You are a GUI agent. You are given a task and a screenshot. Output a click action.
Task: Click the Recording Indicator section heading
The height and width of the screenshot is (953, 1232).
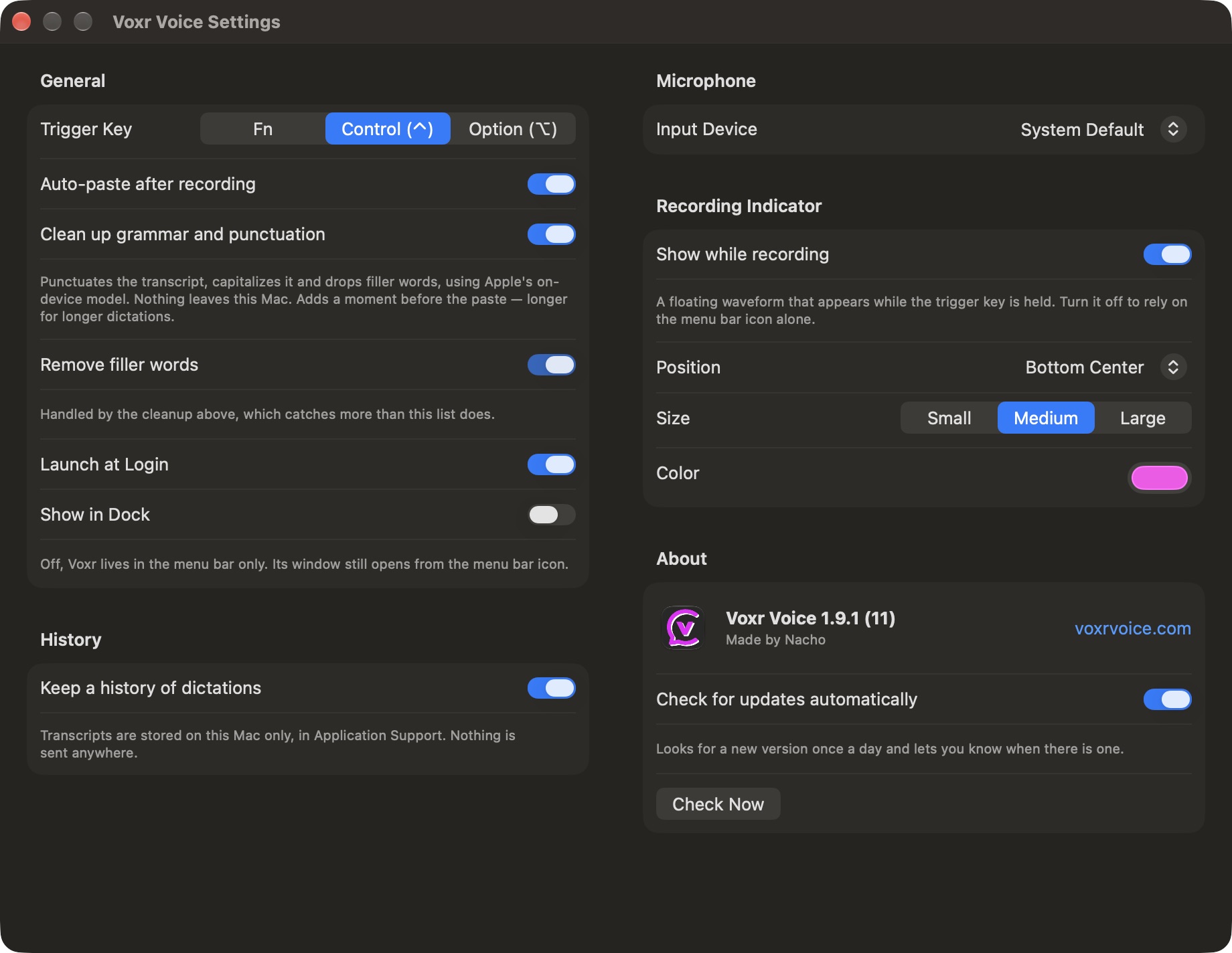(739, 206)
